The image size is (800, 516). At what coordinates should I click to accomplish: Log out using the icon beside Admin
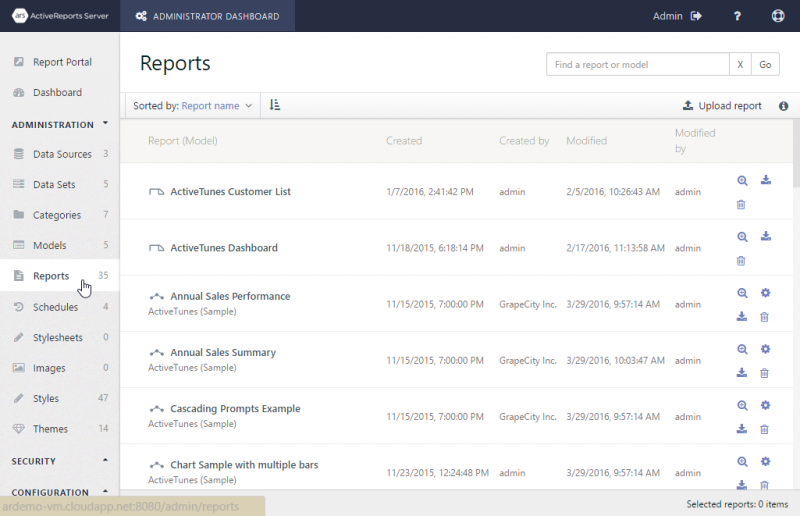tap(696, 16)
